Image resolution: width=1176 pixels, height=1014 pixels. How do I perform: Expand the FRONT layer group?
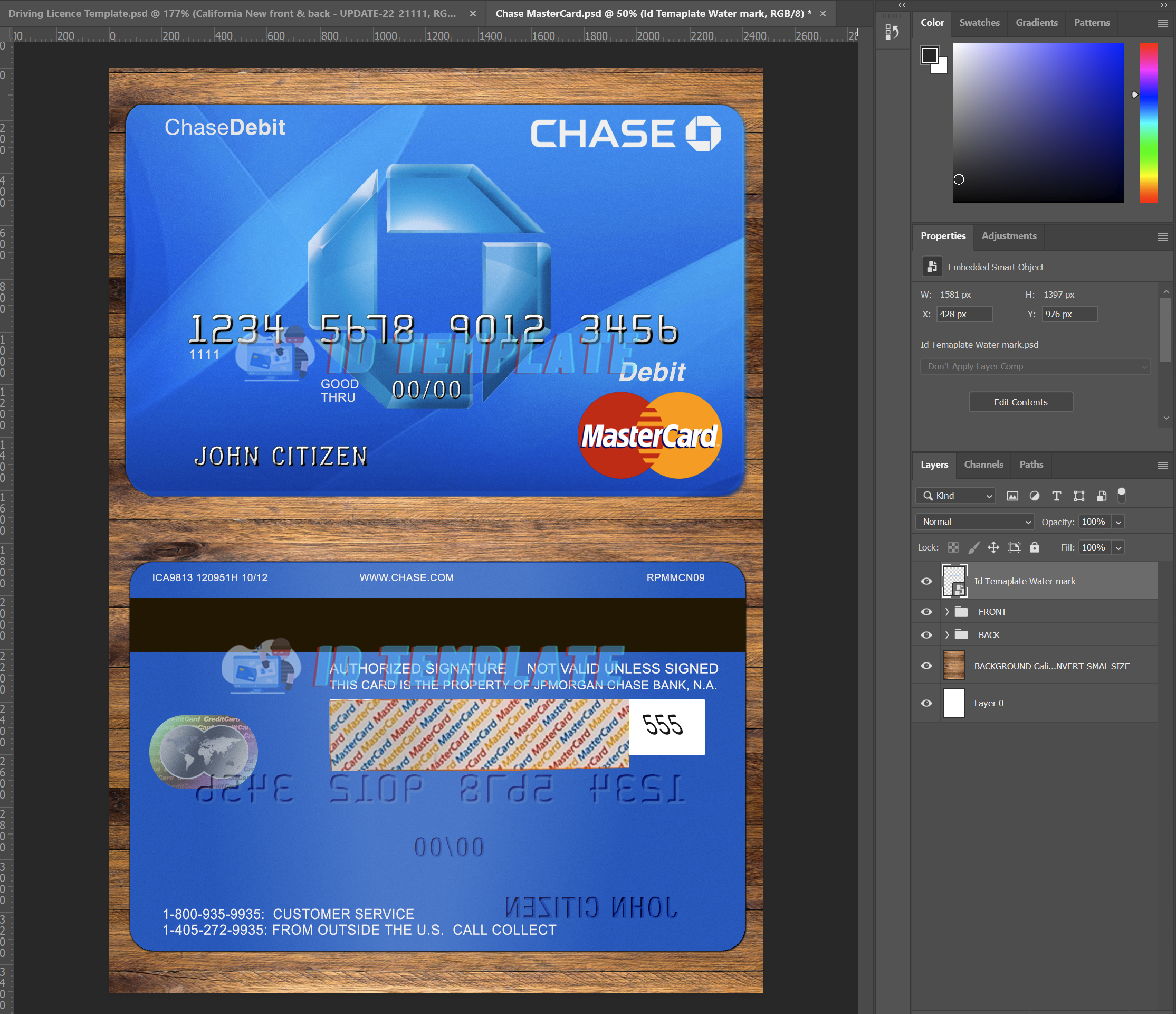pyautogui.click(x=946, y=611)
